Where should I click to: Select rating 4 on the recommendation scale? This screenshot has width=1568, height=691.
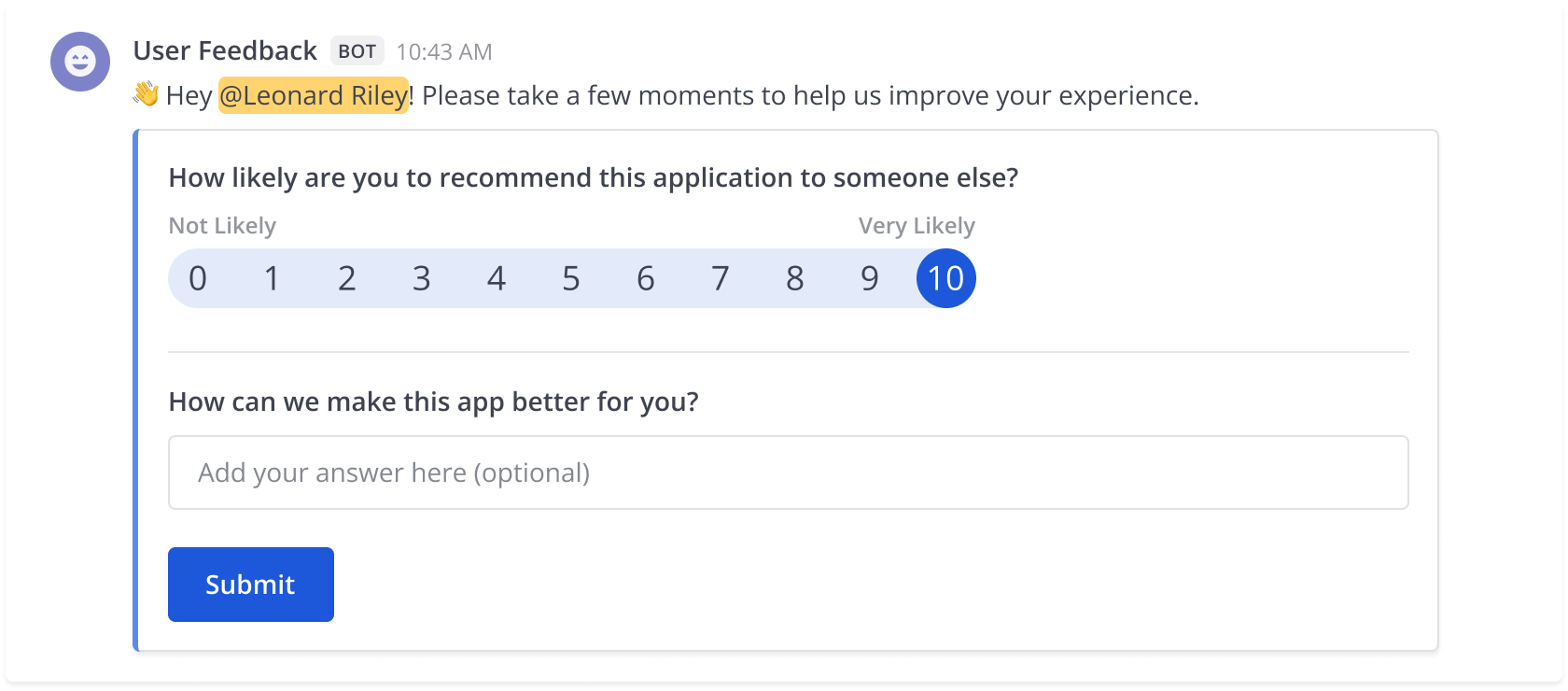(497, 277)
